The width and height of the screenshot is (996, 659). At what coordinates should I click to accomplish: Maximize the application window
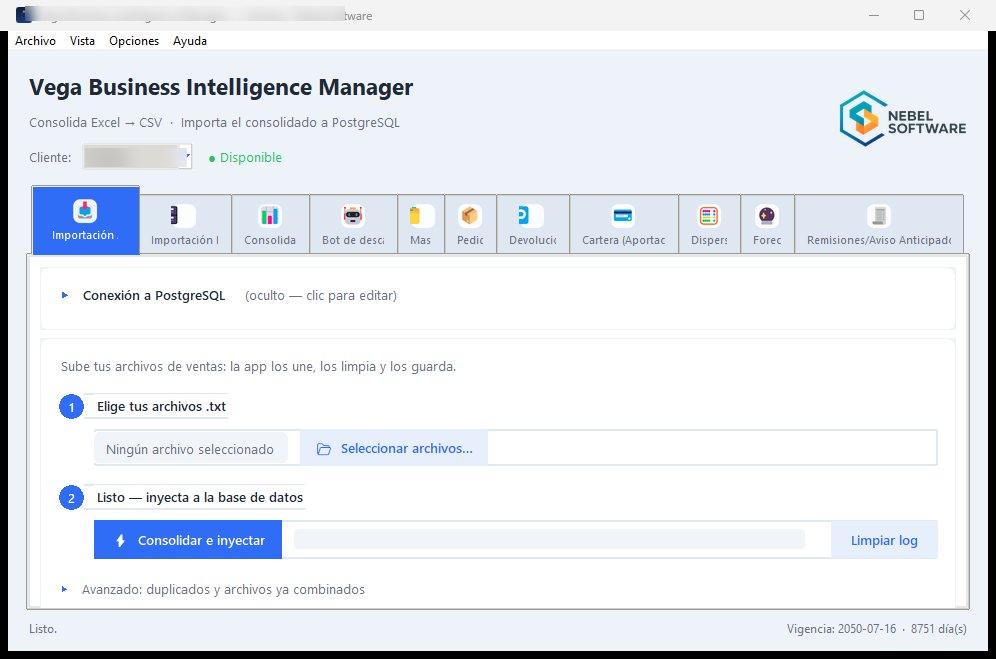pyautogui.click(x=919, y=15)
